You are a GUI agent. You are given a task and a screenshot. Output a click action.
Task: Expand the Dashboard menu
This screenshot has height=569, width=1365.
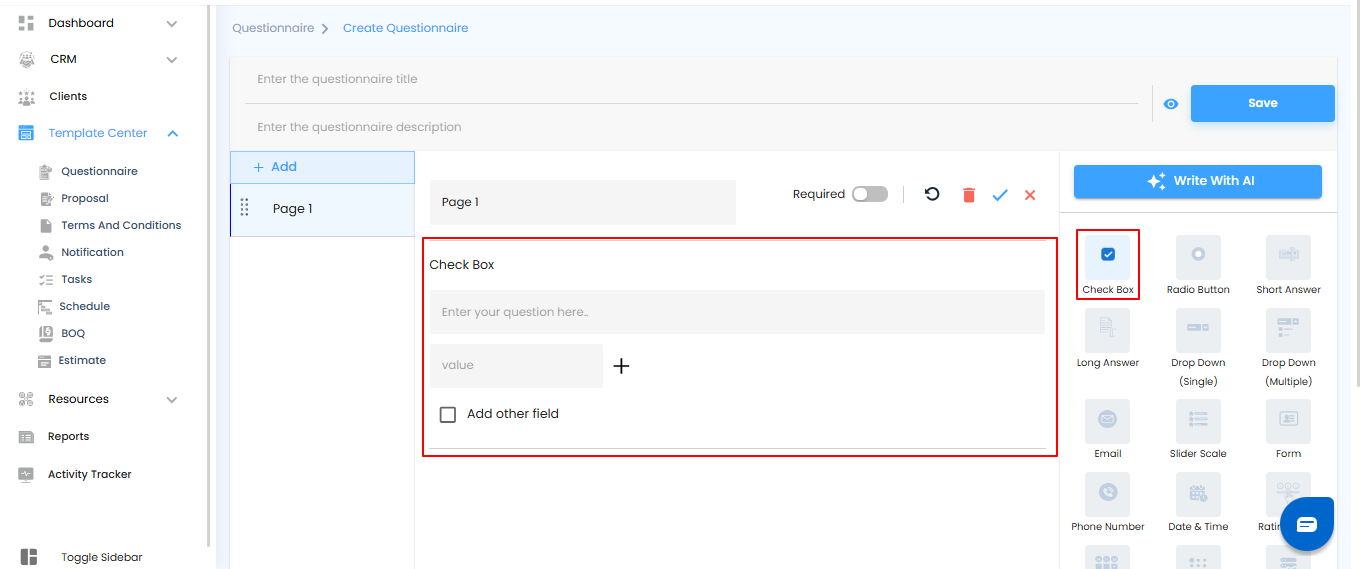point(172,23)
